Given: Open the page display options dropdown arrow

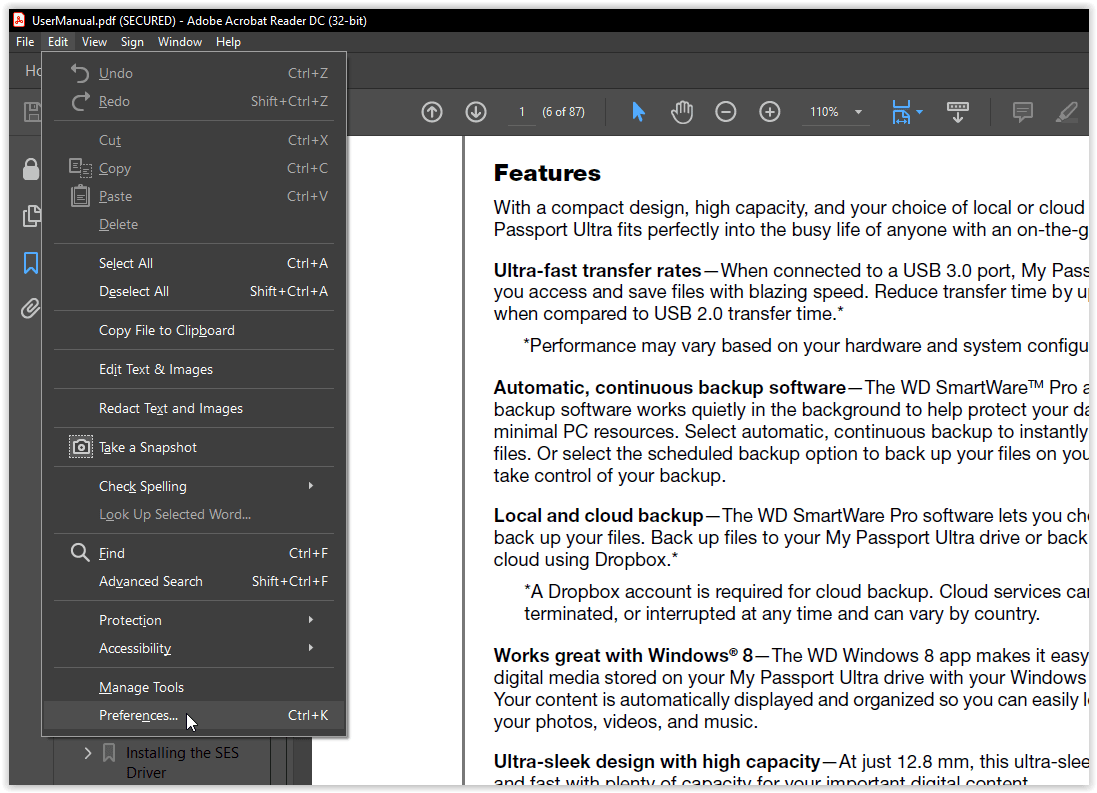Looking at the screenshot, I should [x=919, y=112].
